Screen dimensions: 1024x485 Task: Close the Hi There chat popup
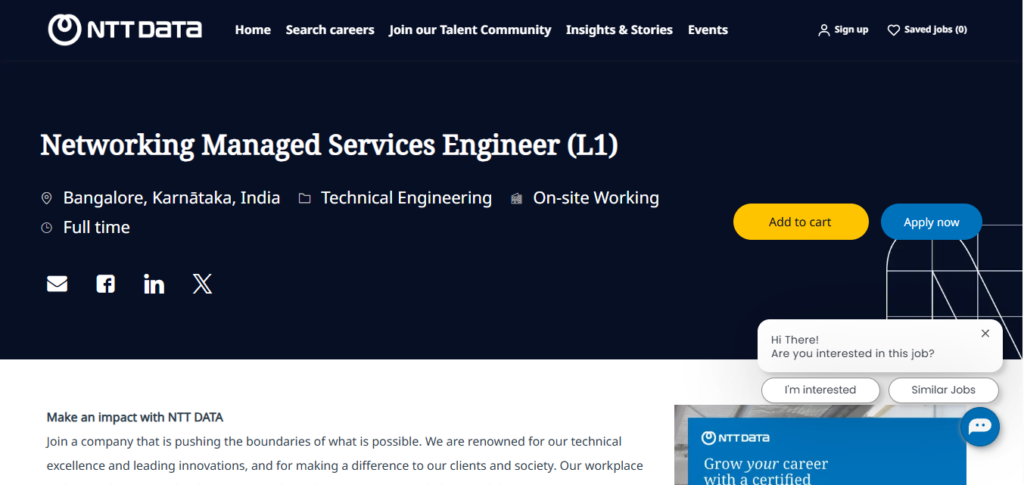click(x=985, y=334)
